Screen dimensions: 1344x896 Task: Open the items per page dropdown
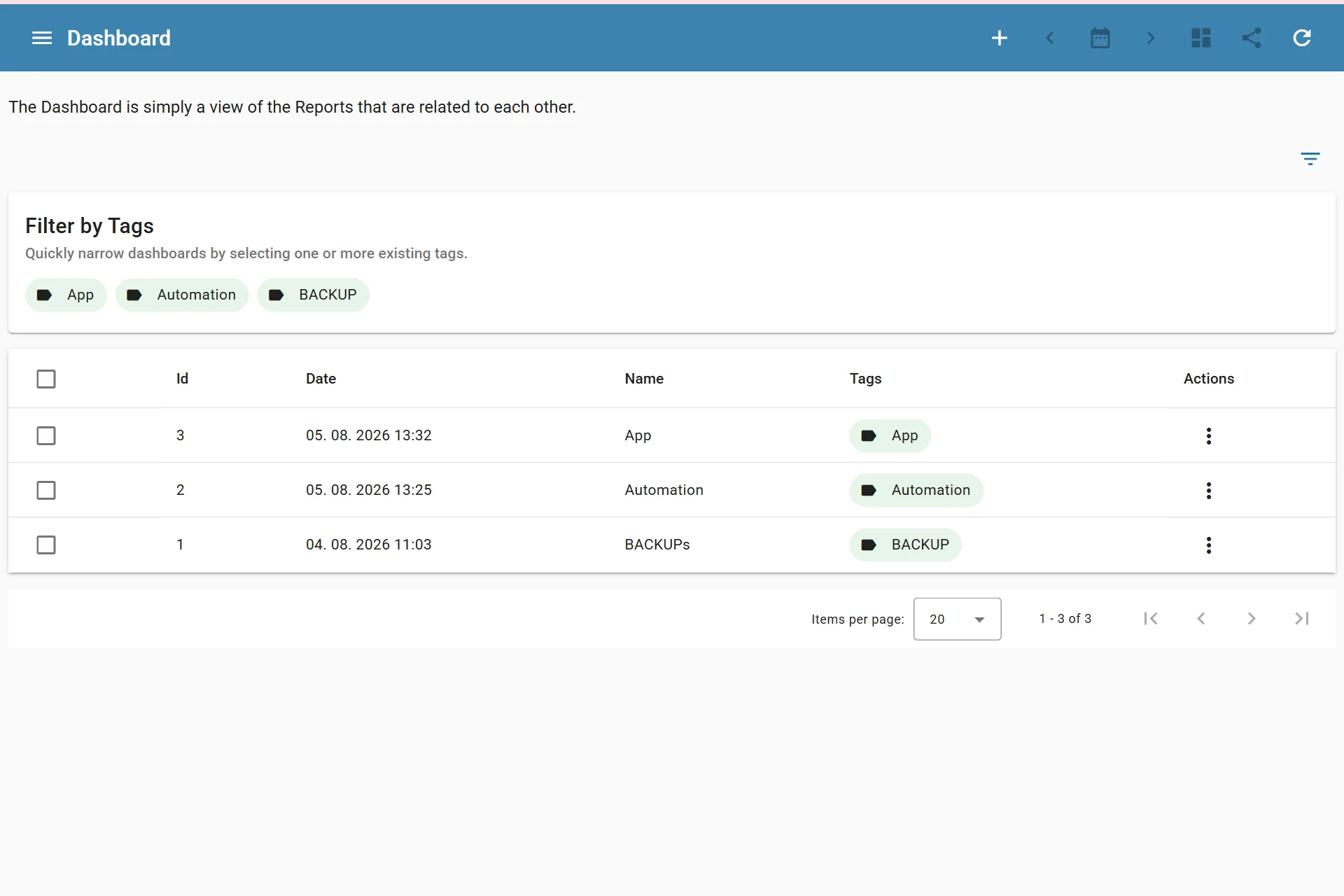point(957,619)
